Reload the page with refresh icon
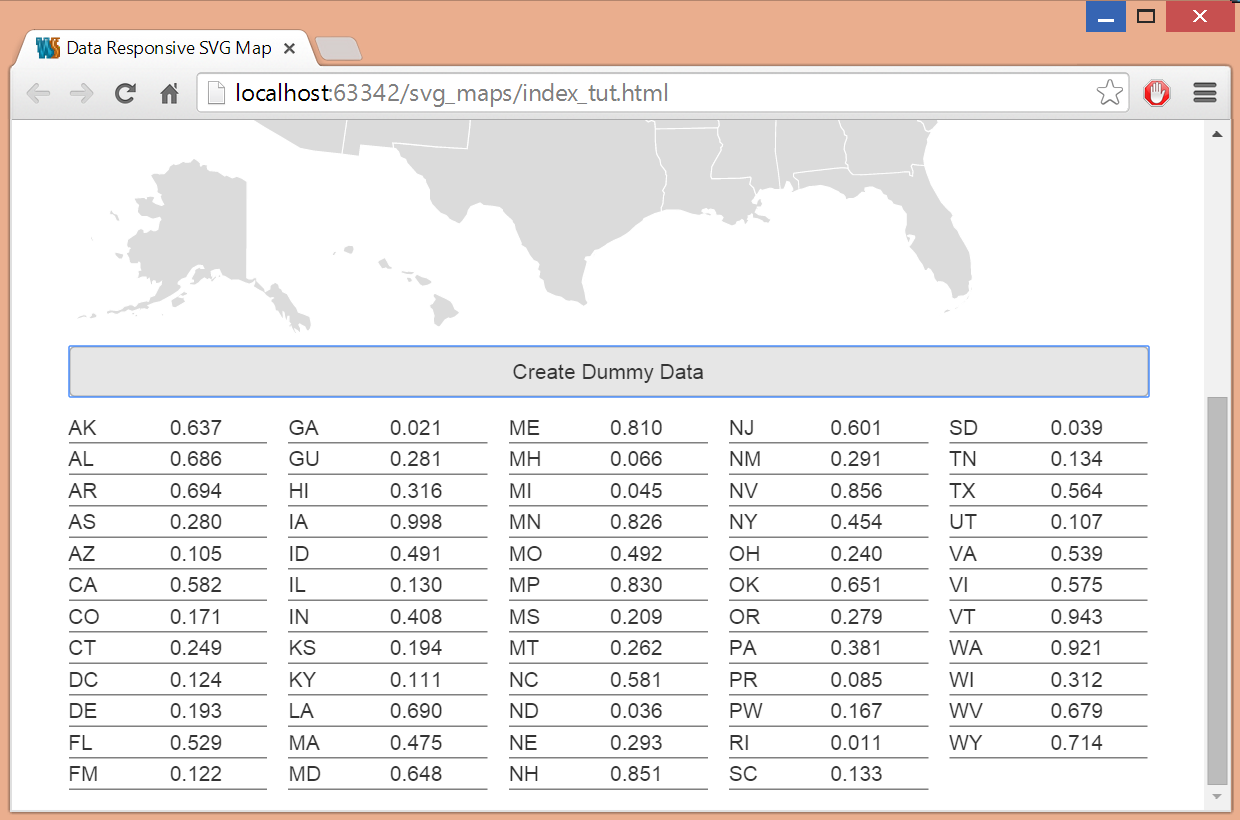The height and width of the screenshot is (820, 1240). tap(125, 94)
